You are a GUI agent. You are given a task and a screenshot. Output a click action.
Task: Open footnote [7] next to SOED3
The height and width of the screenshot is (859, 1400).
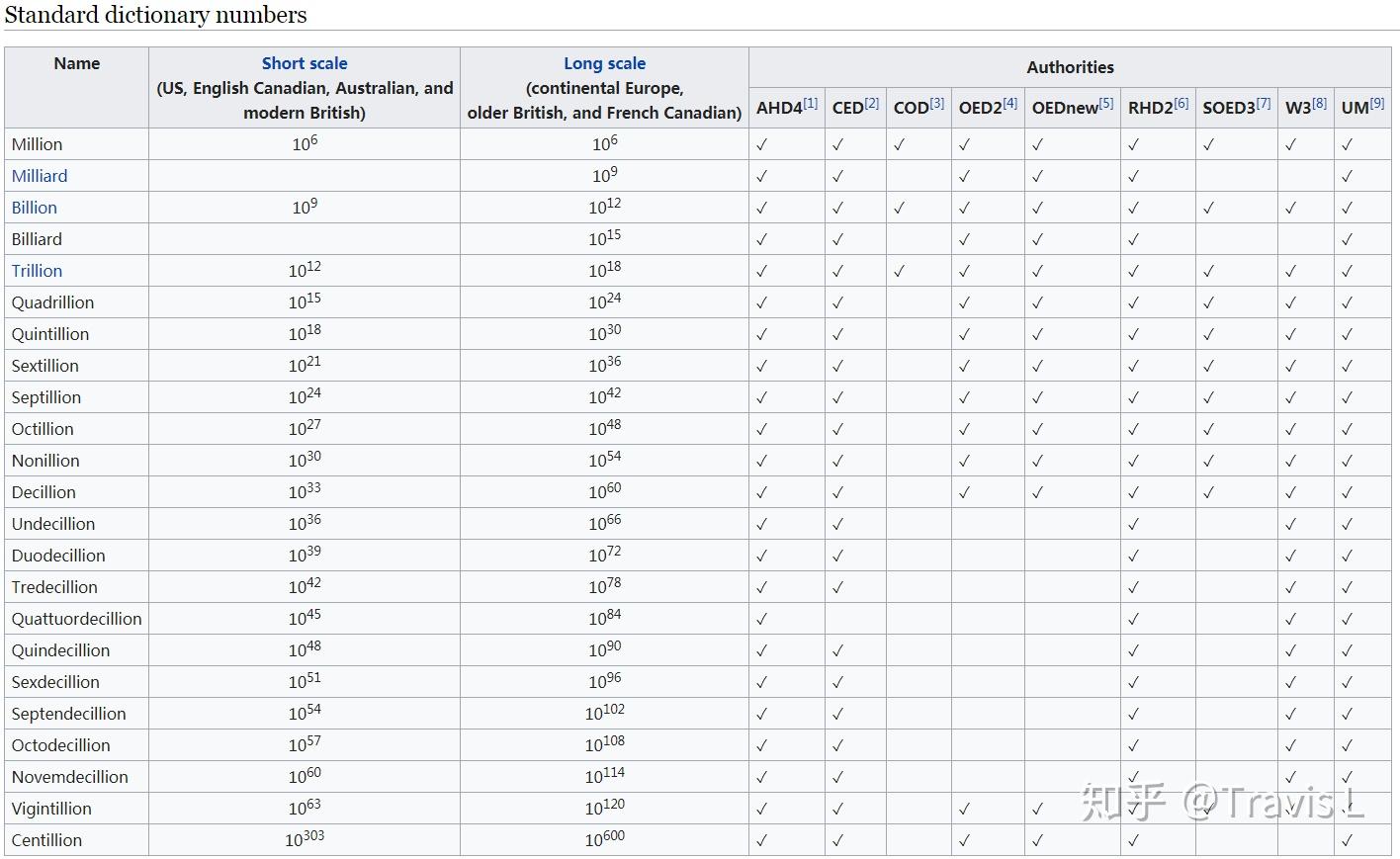[x=1264, y=103]
